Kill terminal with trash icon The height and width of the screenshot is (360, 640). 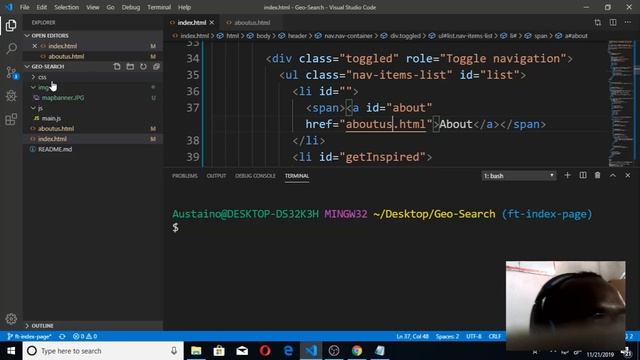tap(598, 176)
